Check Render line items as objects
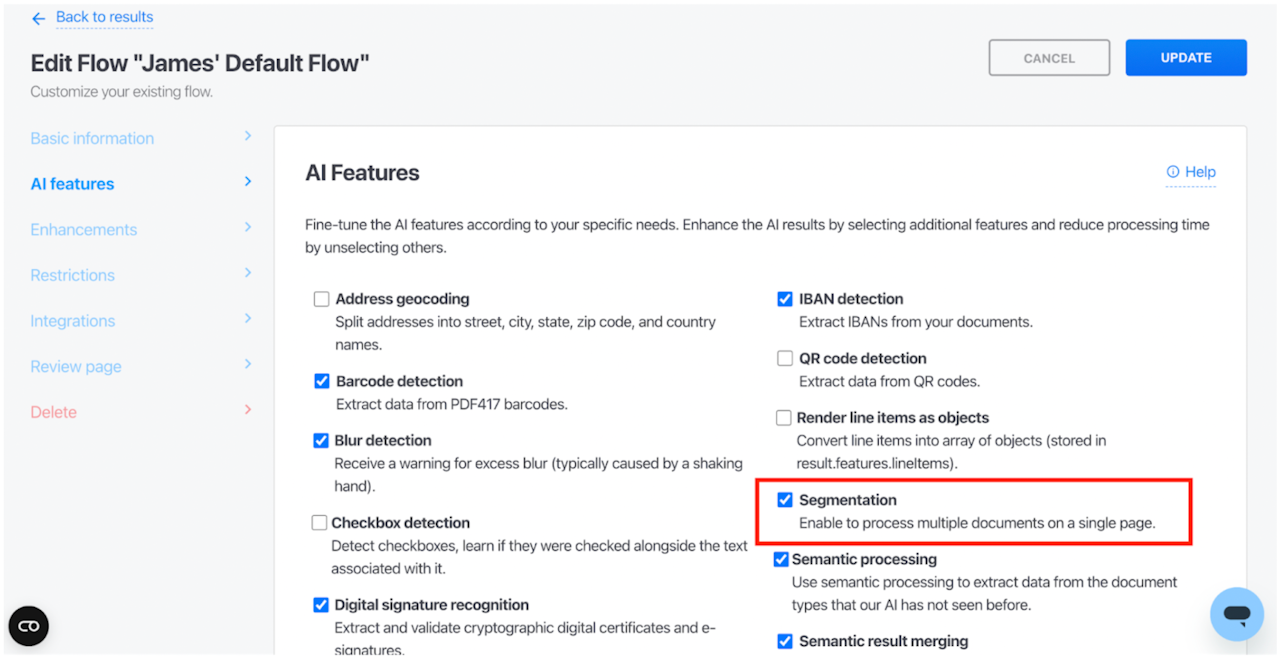1280x656 pixels. point(784,418)
